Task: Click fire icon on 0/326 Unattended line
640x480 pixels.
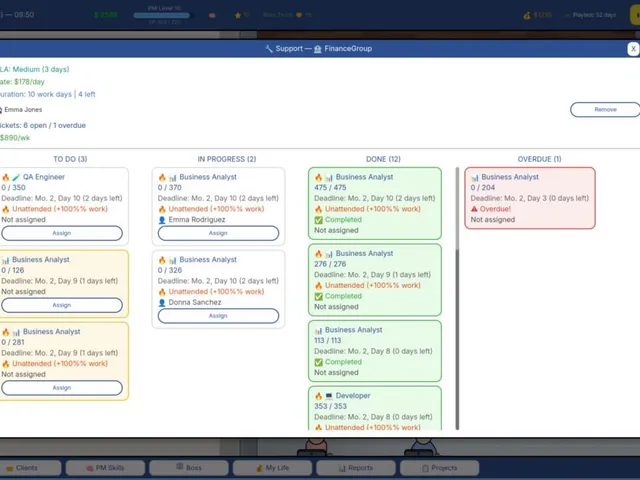Action: (162, 292)
